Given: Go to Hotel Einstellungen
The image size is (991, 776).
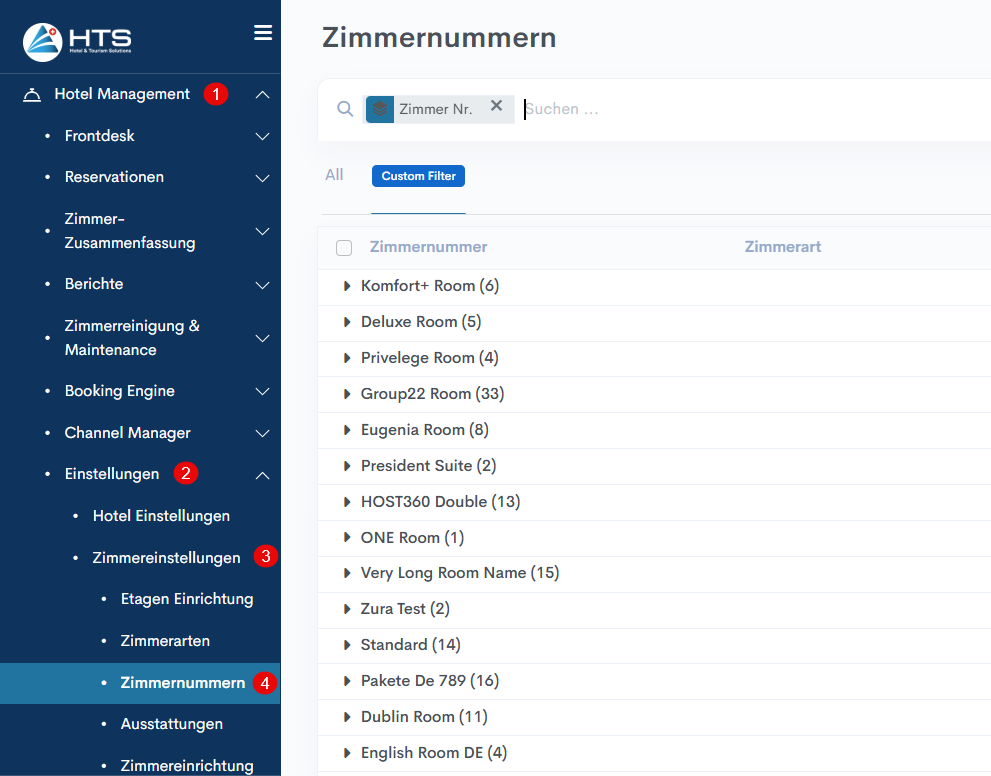Looking at the screenshot, I should click(161, 516).
